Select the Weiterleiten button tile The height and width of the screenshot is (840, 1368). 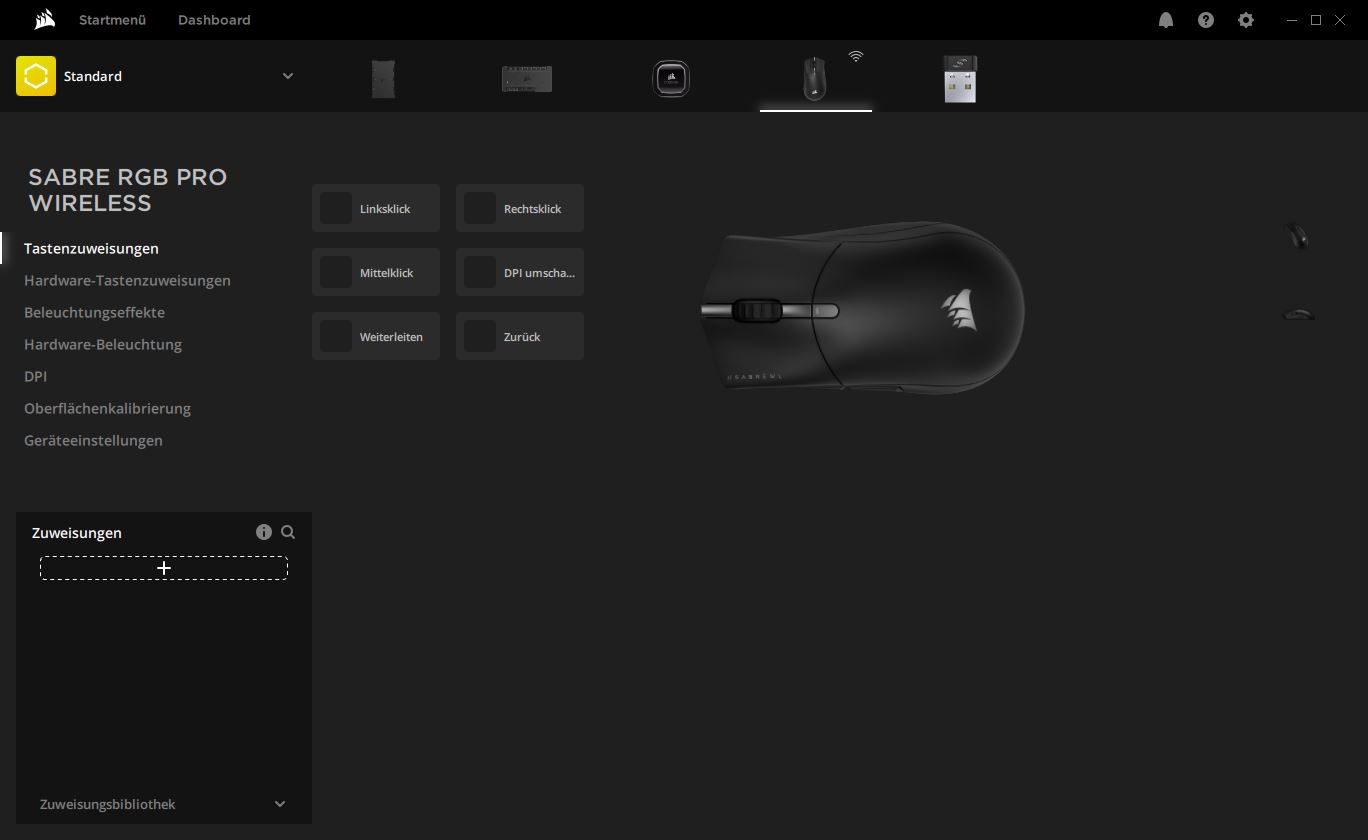pyautogui.click(x=376, y=336)
